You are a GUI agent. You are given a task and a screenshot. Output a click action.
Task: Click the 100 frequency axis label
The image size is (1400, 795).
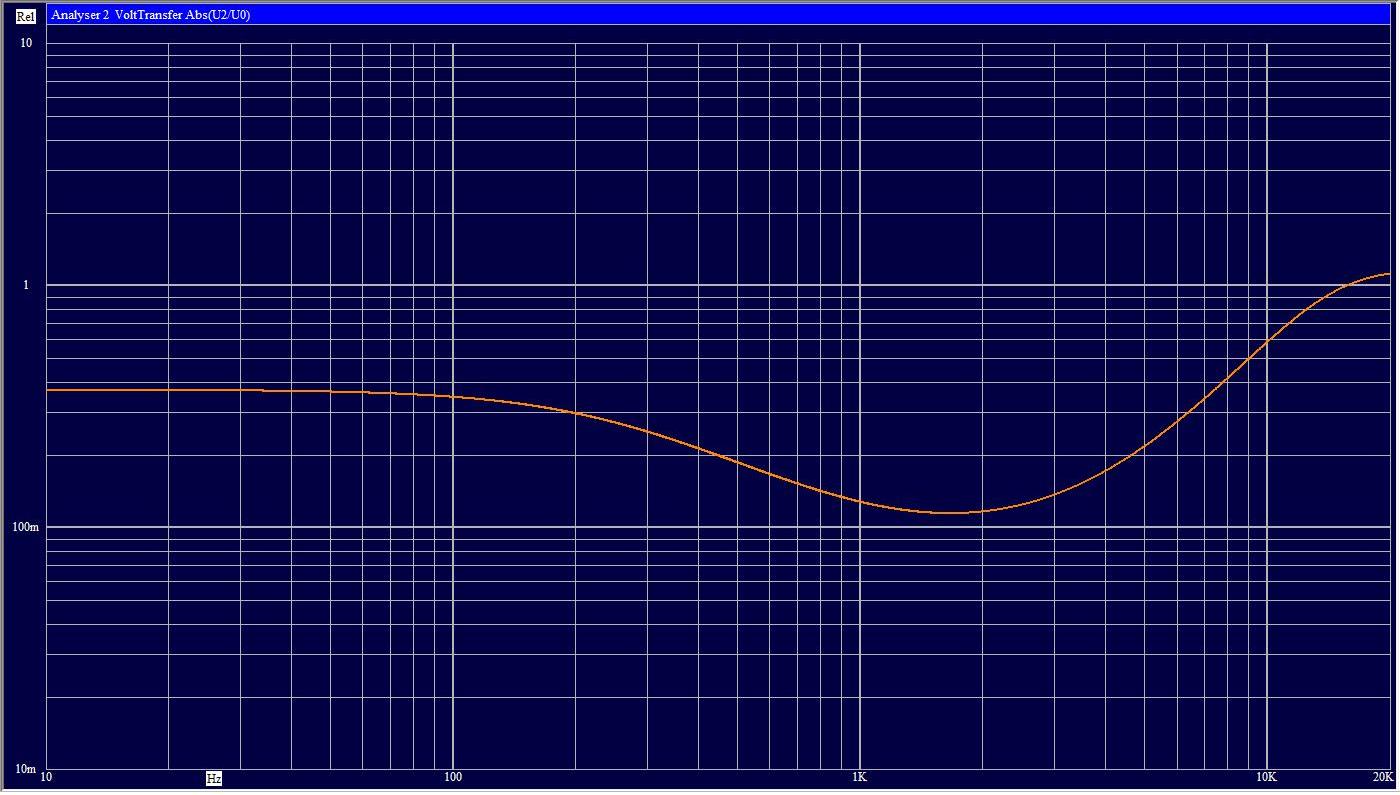[x=453, y=777]
